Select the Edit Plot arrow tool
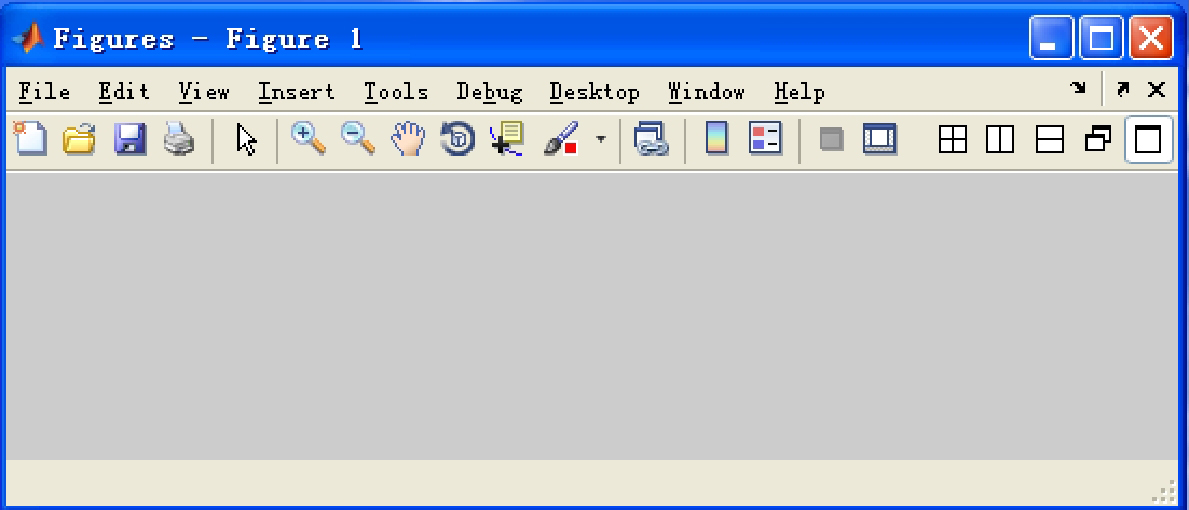This screenshot has height=510, width=1189. tap(246, 140)
